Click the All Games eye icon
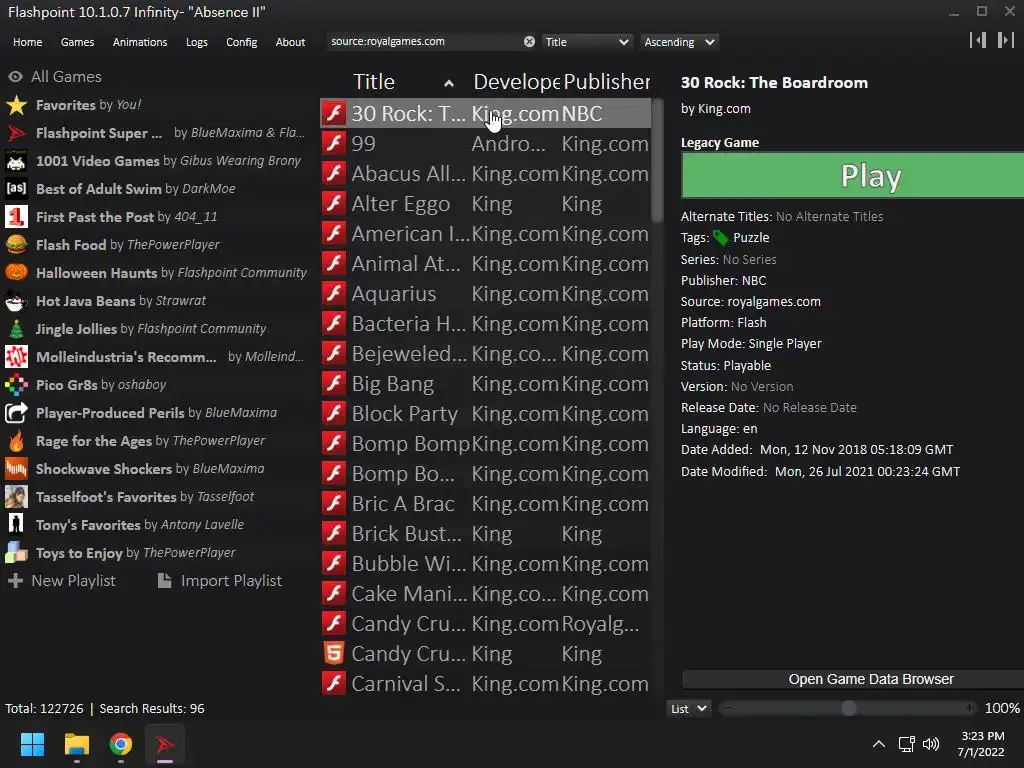The image size is (1024, 768). 16,76
